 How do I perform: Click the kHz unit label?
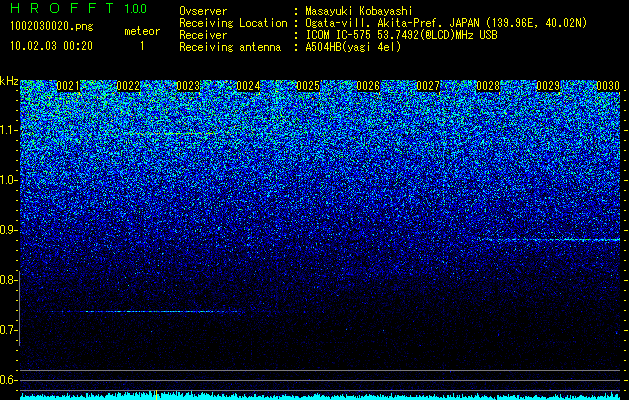tap(9, 81)
